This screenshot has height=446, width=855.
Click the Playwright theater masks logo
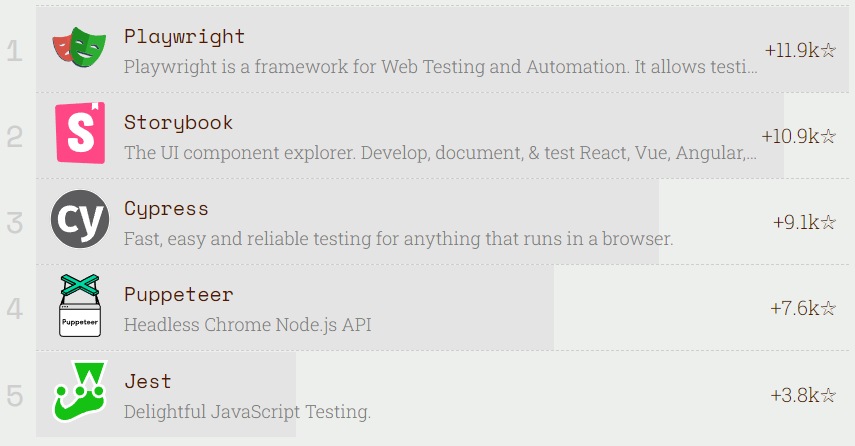click(x=80, y=50)
